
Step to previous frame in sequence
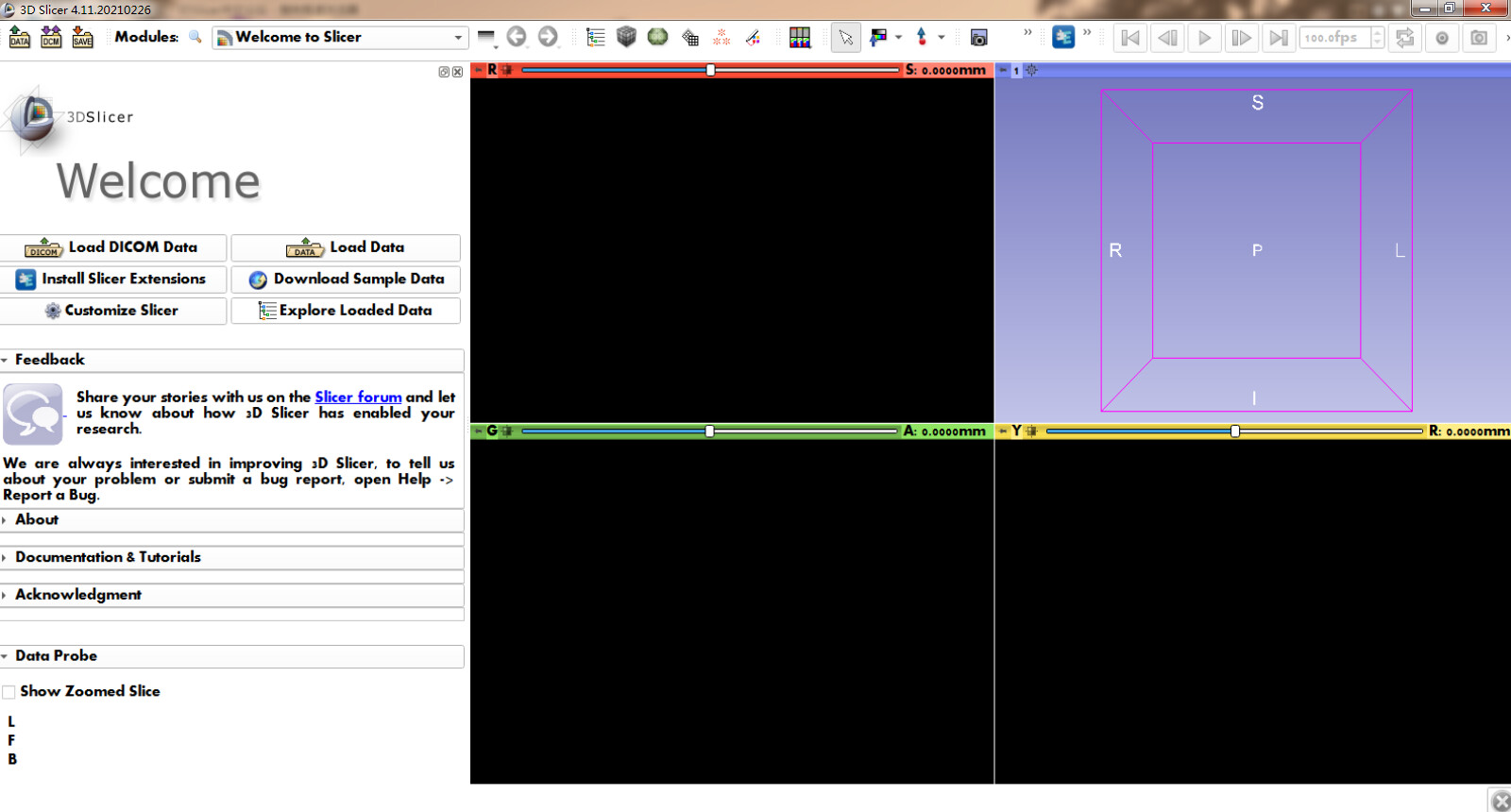click(x=1167, y=38)
